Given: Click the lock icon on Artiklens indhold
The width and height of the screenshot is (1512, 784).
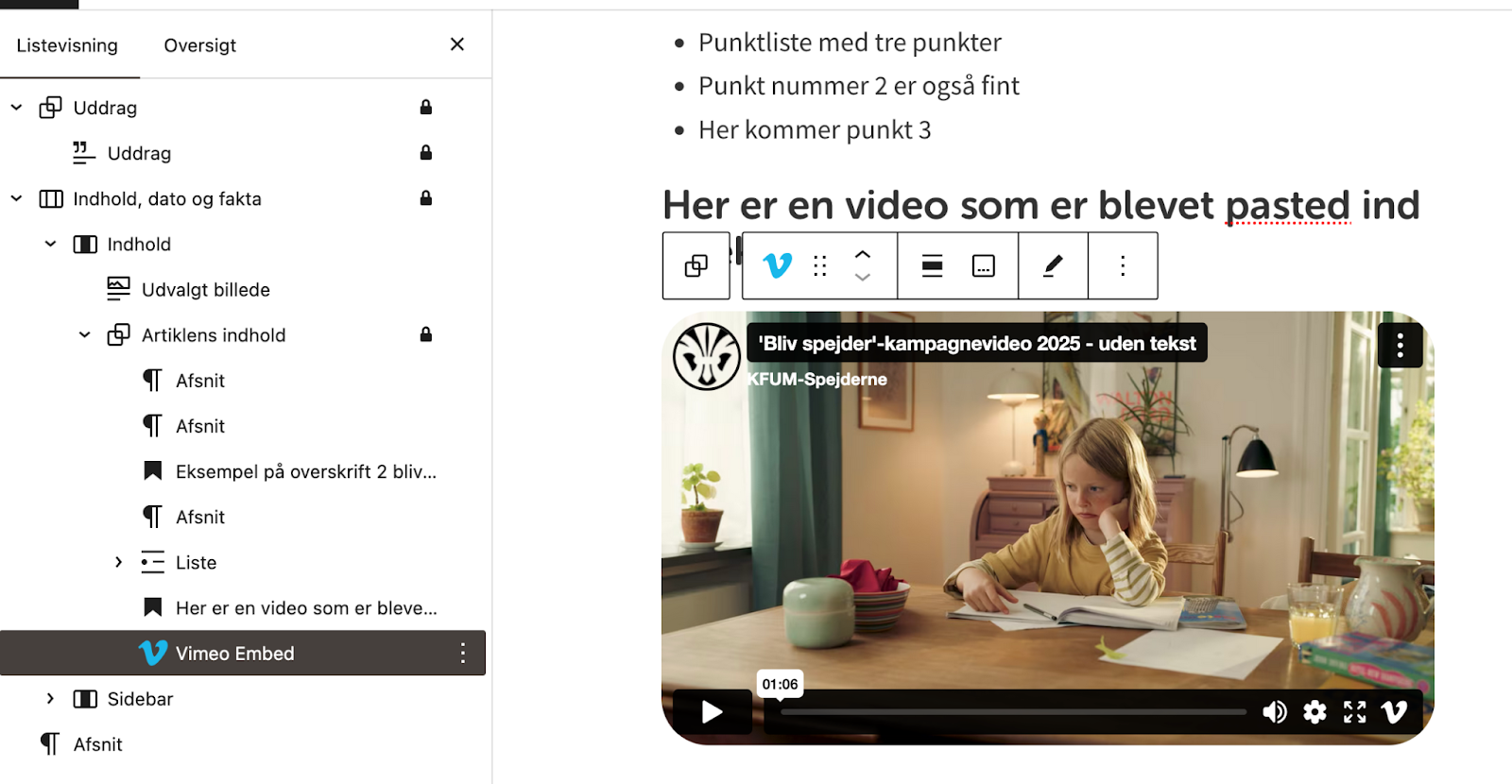Looking at the screenshot, I should (x=426, y=334).
